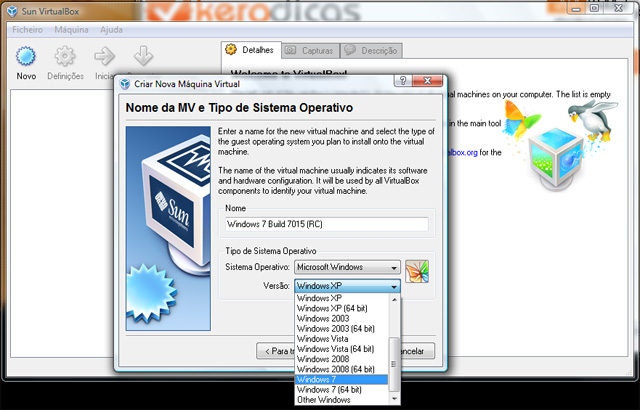This screenshot has height=410, width=640.
Task: Switch to the Descrição tab
Action: coord(371,51)
